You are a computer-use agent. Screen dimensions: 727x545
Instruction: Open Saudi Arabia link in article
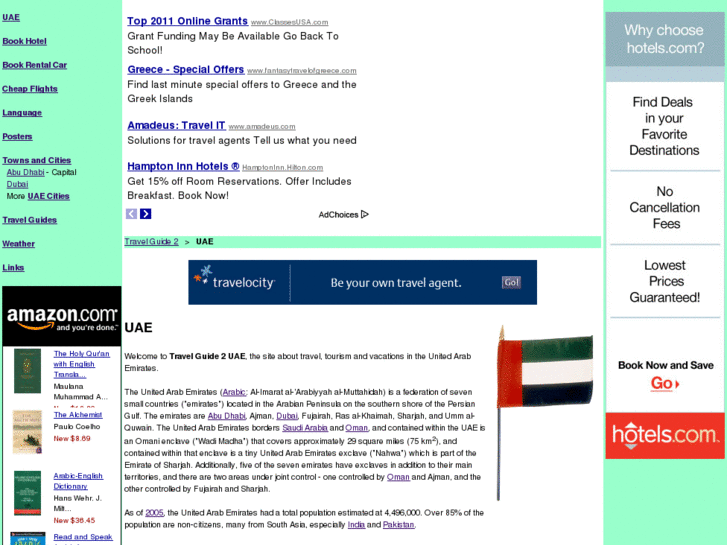[x=305, y=428]
